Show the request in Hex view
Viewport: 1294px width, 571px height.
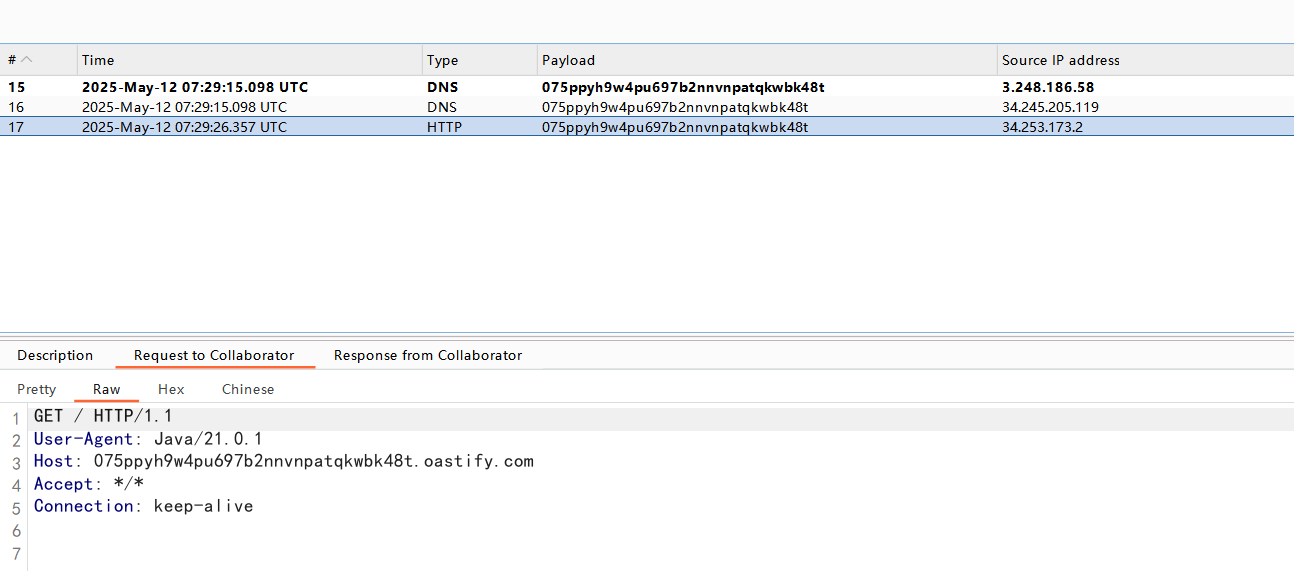point(171,389)
